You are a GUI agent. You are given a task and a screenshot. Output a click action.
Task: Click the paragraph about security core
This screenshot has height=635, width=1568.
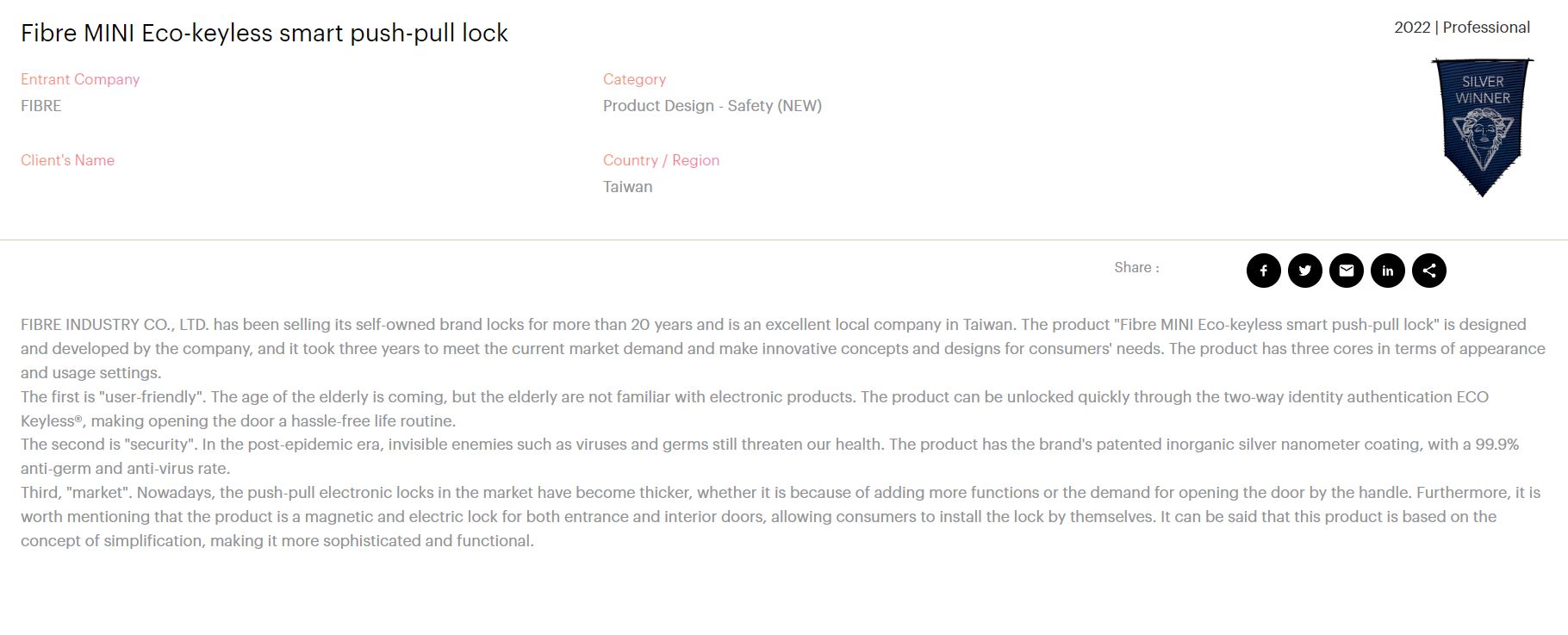pos(769,457)
